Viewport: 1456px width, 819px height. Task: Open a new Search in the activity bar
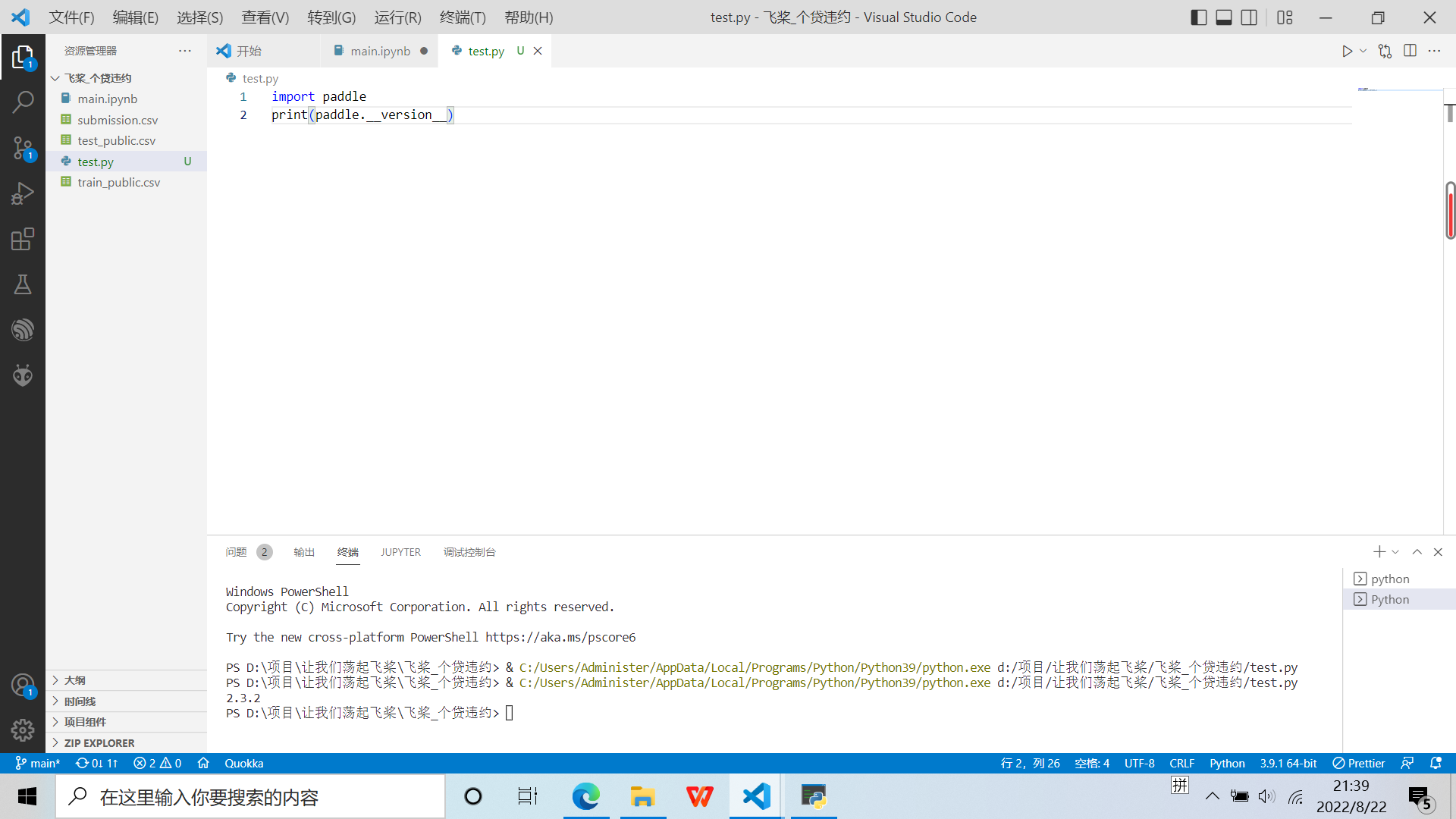pos(23,101)
